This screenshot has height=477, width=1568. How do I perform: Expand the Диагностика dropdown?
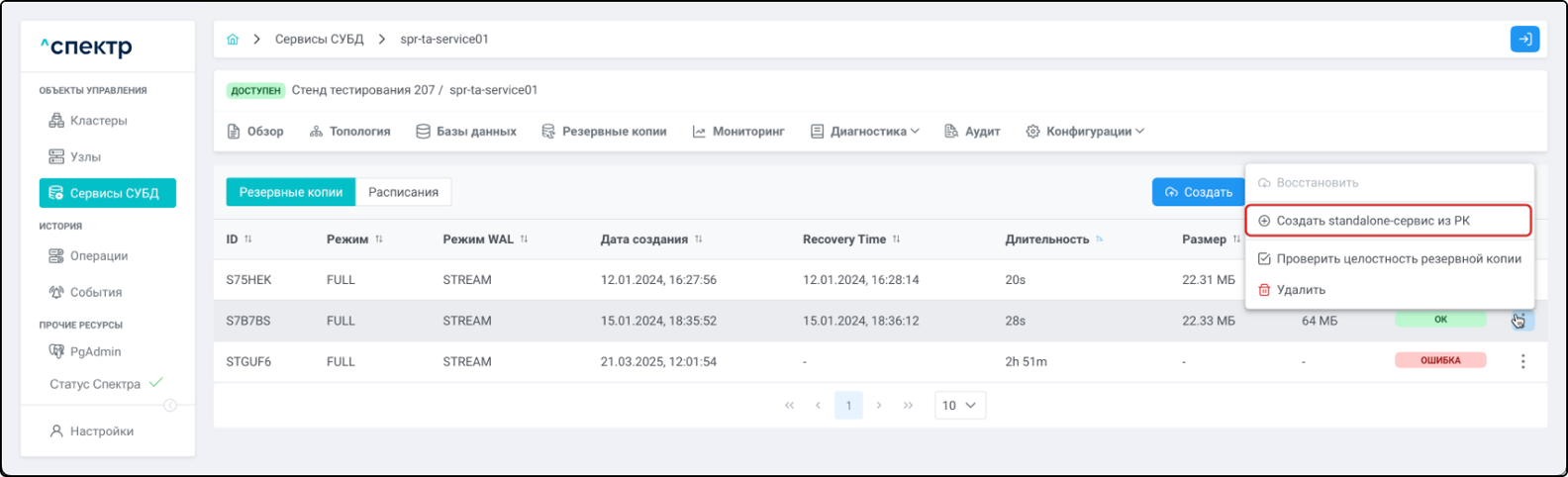click(x=865, y=132)
